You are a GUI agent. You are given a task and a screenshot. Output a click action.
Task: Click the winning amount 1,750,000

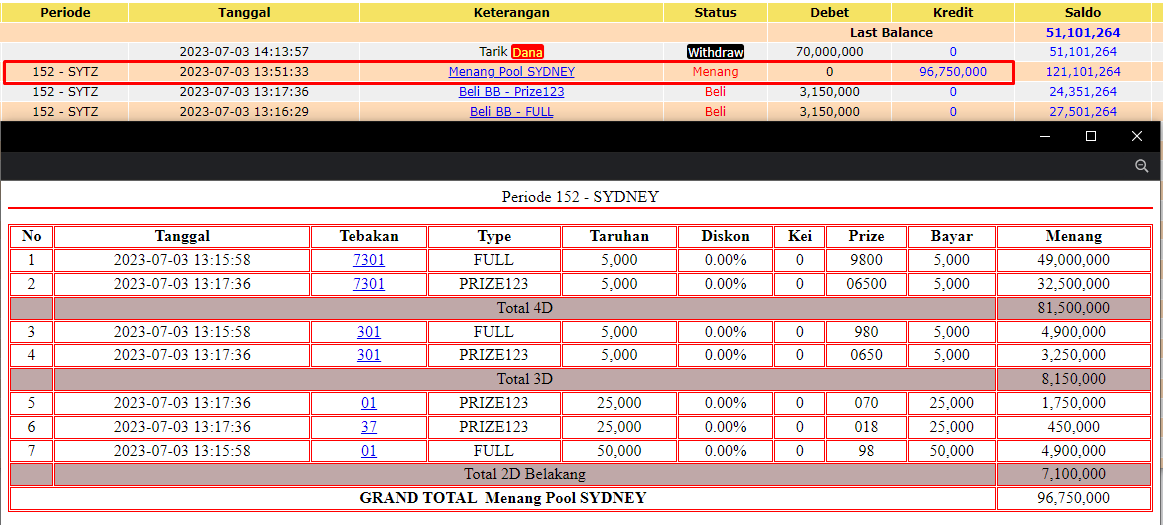coord(1073,403)
